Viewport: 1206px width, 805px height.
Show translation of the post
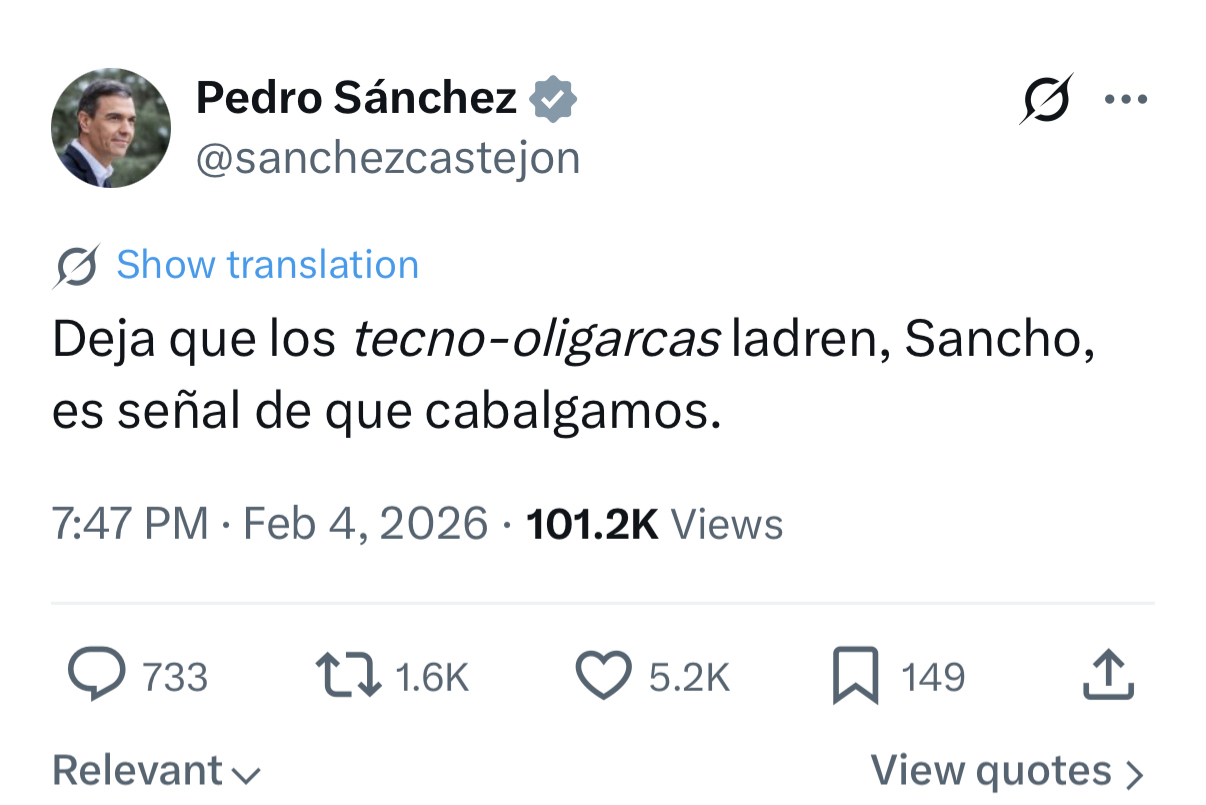click(x=267, y=265)
